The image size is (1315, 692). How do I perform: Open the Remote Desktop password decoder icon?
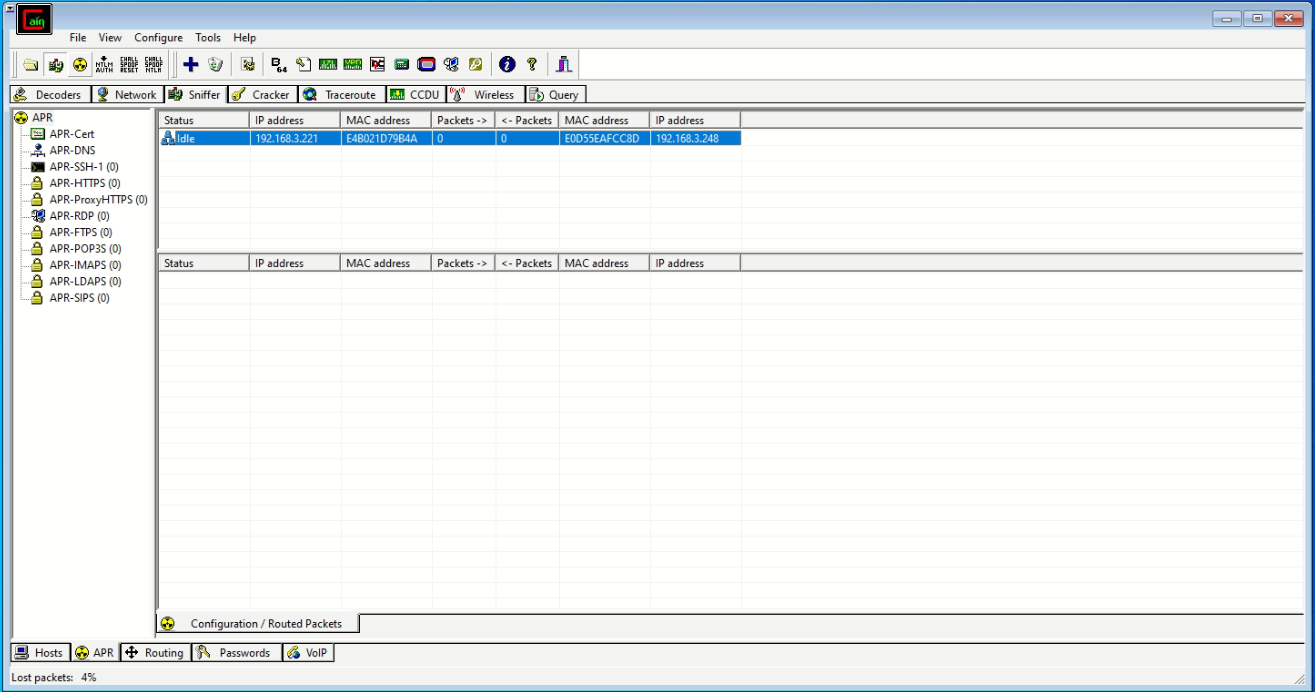pos(451,65)
